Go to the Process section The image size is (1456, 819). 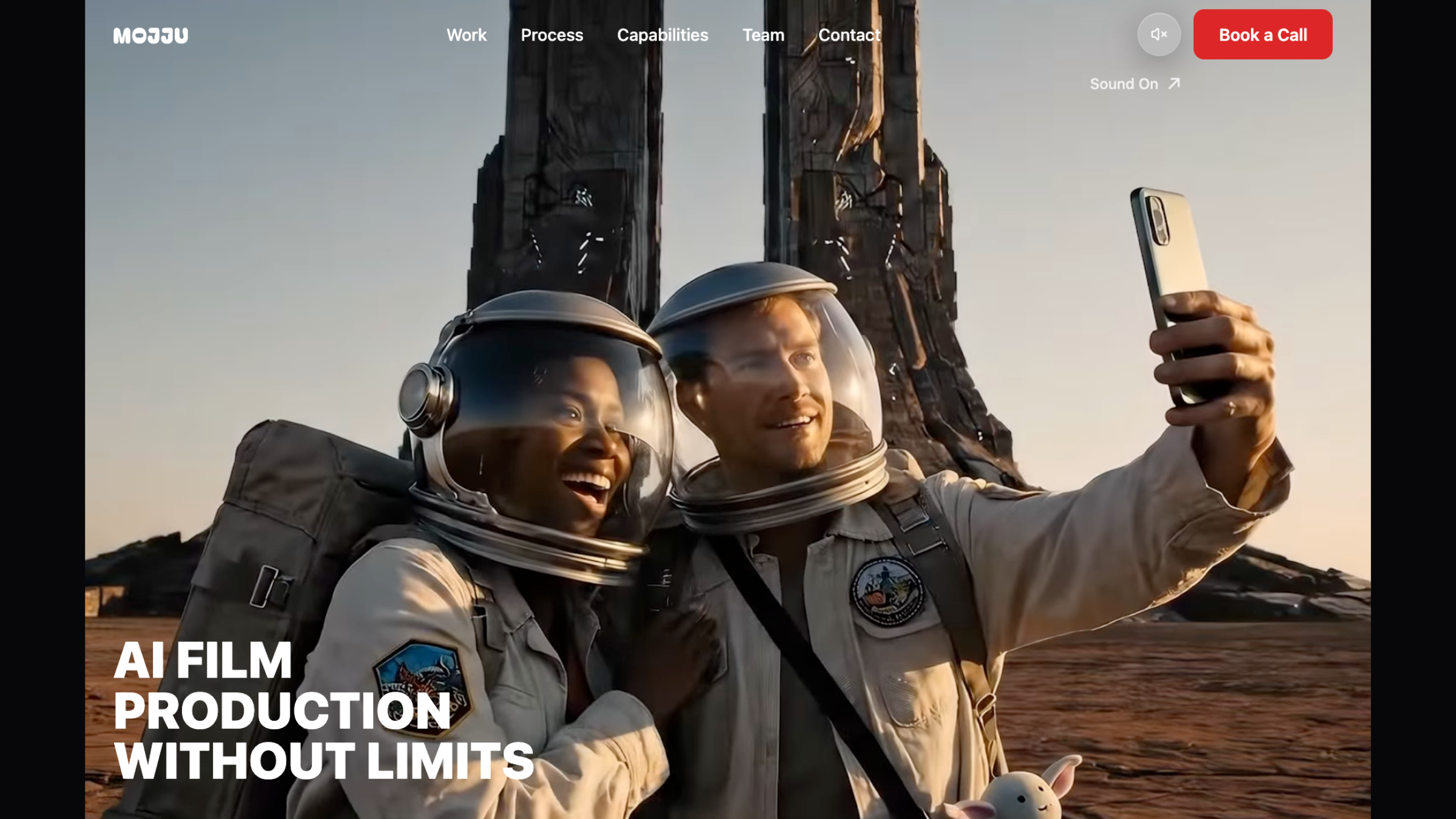[551, 35]
